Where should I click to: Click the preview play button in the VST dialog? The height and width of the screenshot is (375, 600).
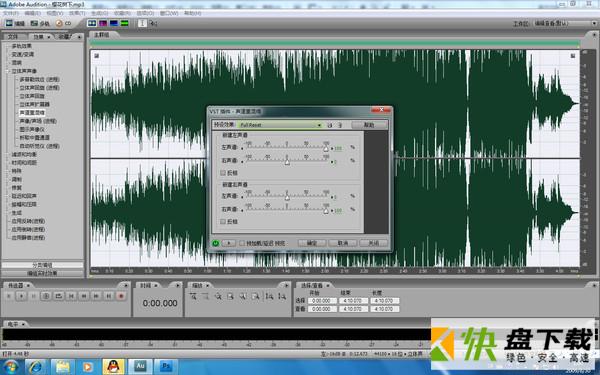click(x=228, y=243)
